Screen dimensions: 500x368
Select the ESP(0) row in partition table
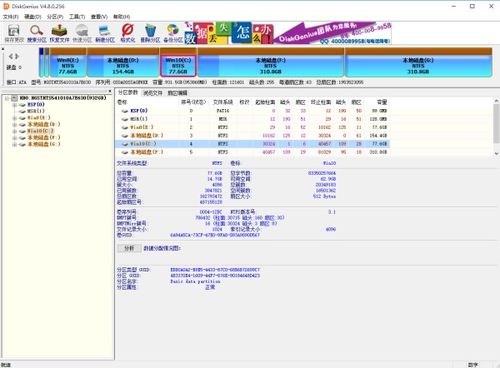pyautogui.click(x=252, y=111)
